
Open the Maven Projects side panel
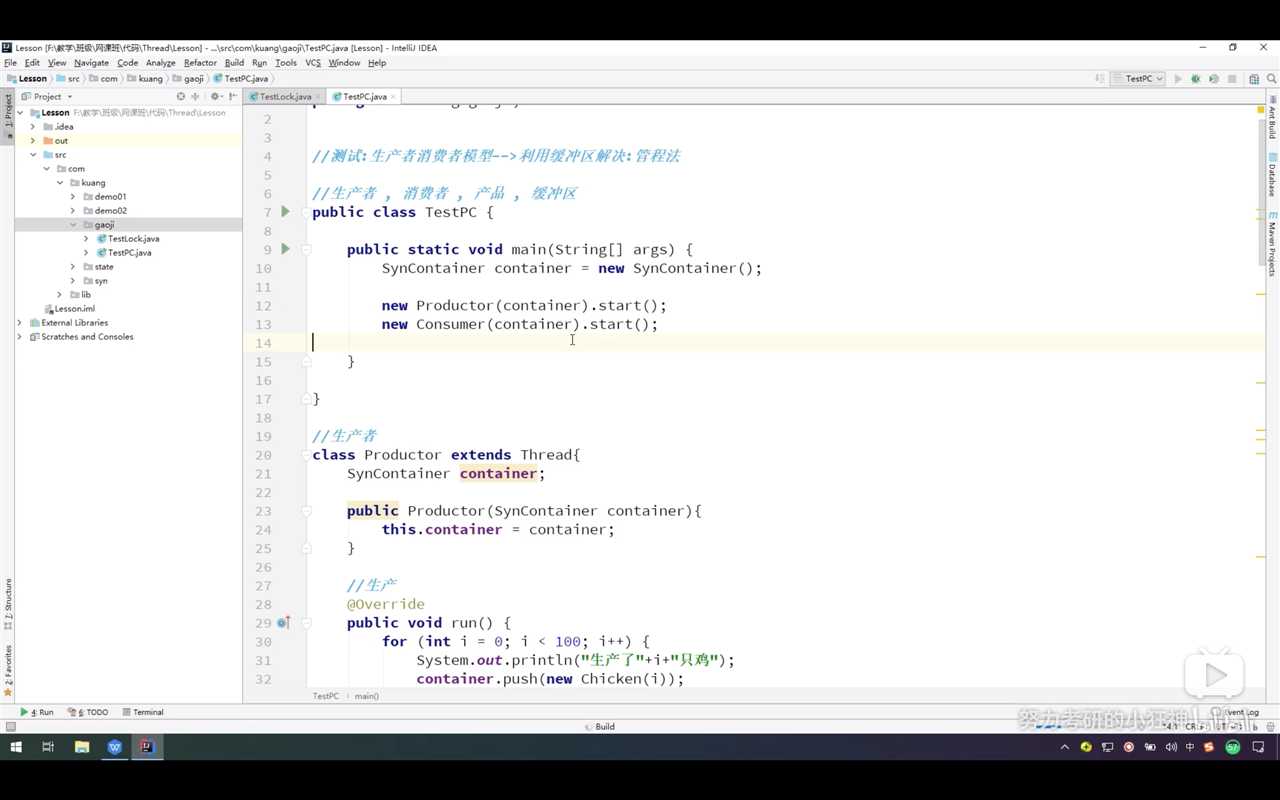point(1272,243)
